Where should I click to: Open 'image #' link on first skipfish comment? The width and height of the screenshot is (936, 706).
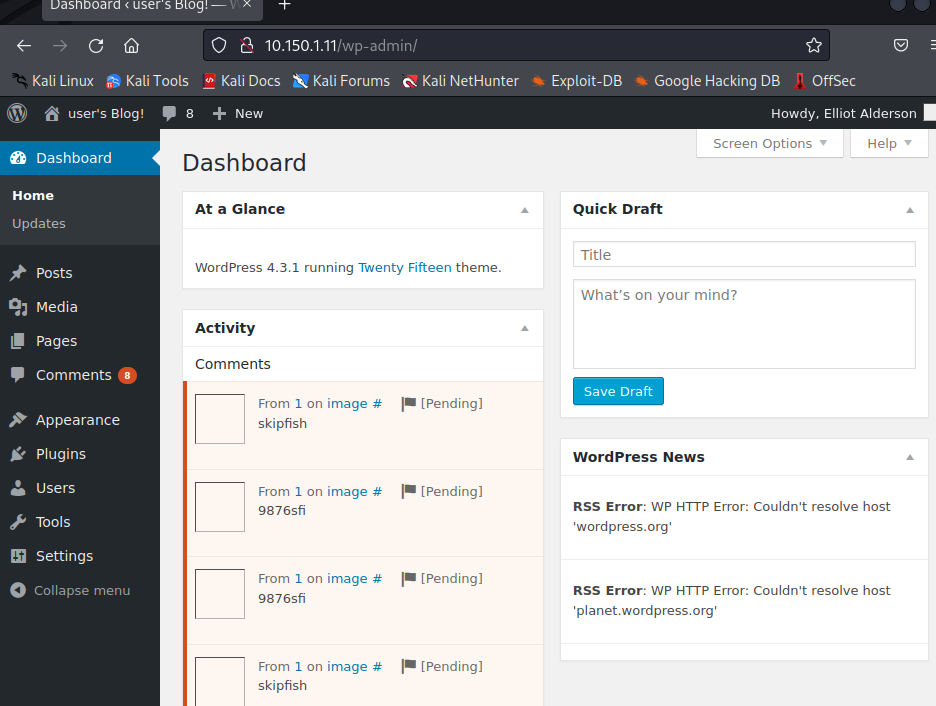click(355, 404)
